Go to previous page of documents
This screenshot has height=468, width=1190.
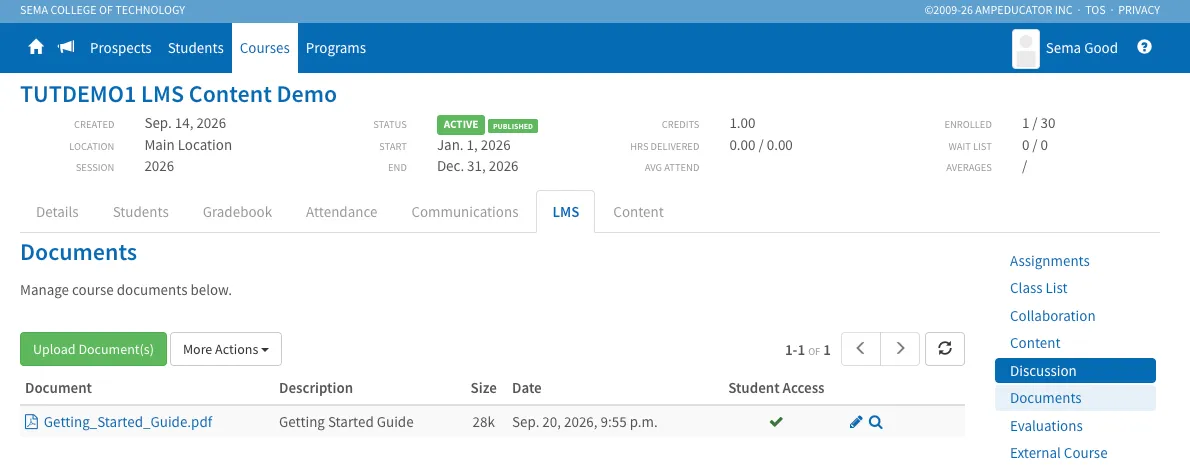tap(861, 349)
